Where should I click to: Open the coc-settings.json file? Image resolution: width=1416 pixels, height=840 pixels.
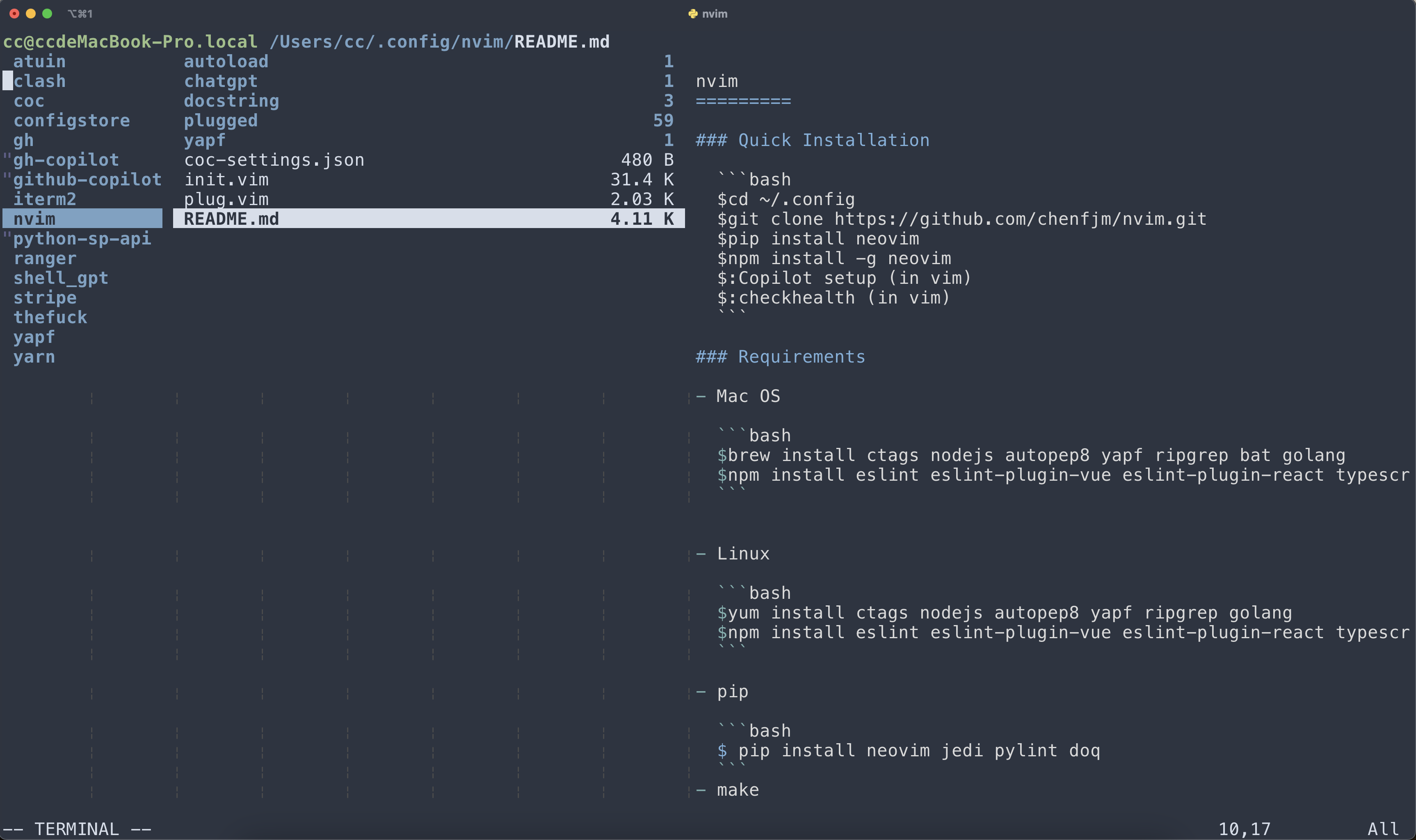[x=274, y=160]
